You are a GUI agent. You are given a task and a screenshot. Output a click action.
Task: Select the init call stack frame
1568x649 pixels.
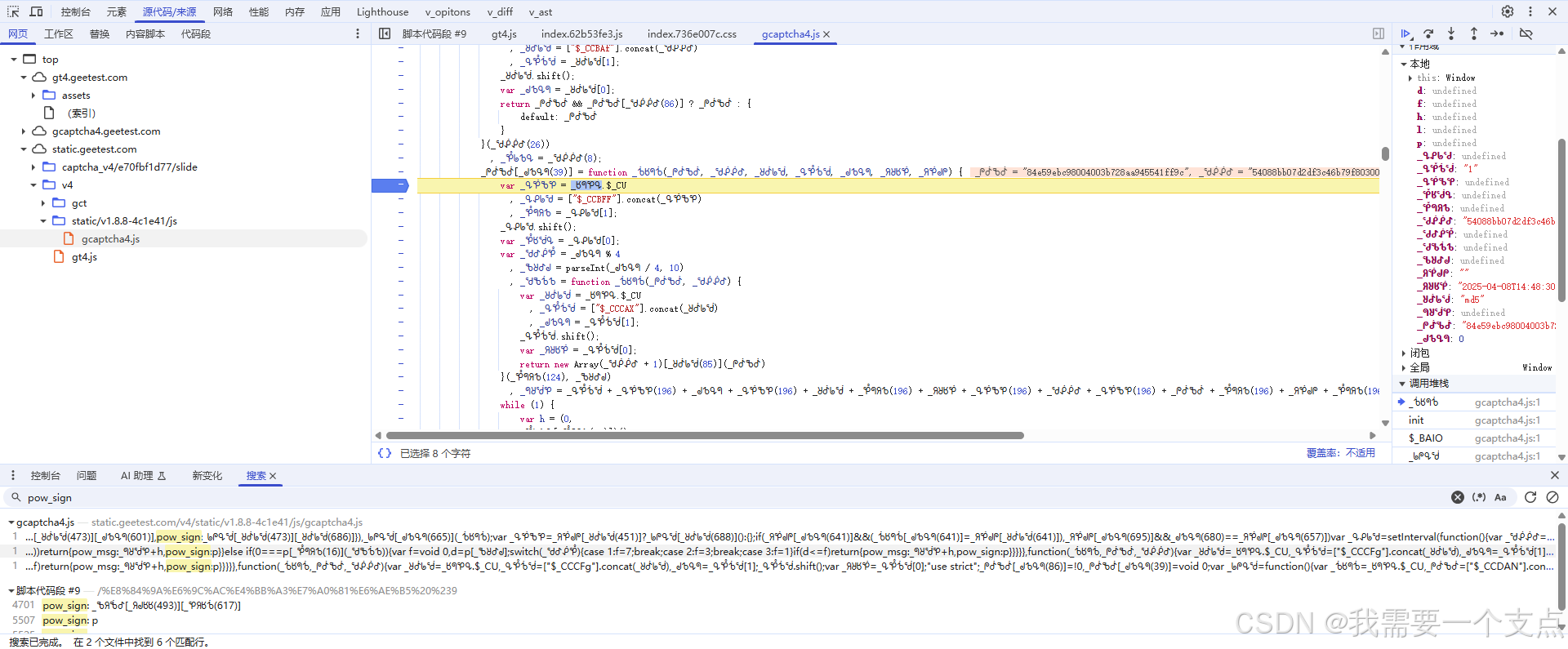[x=1474, y=420]
